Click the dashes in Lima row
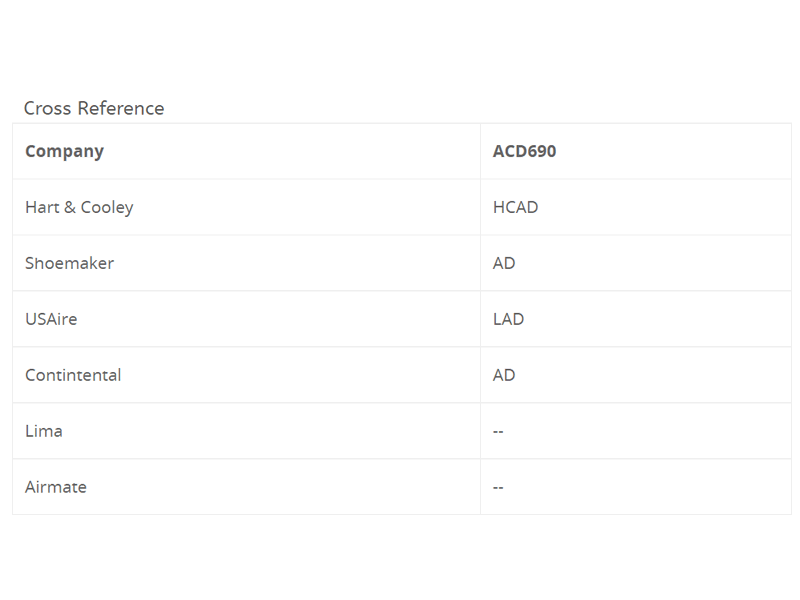The image size is (800, 600). click(498, 432)
